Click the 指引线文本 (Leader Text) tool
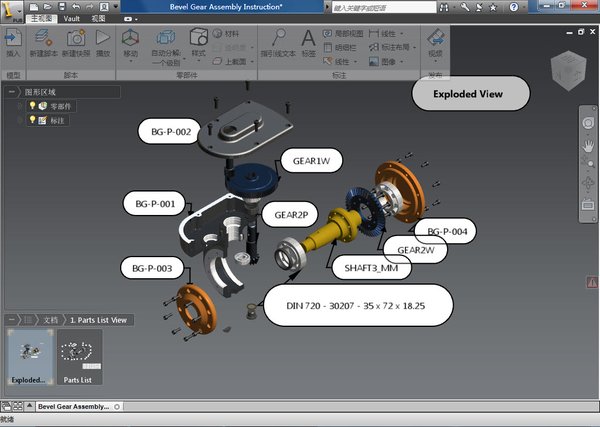The height and width of the screenshot is (427, 600). point(277,40)
